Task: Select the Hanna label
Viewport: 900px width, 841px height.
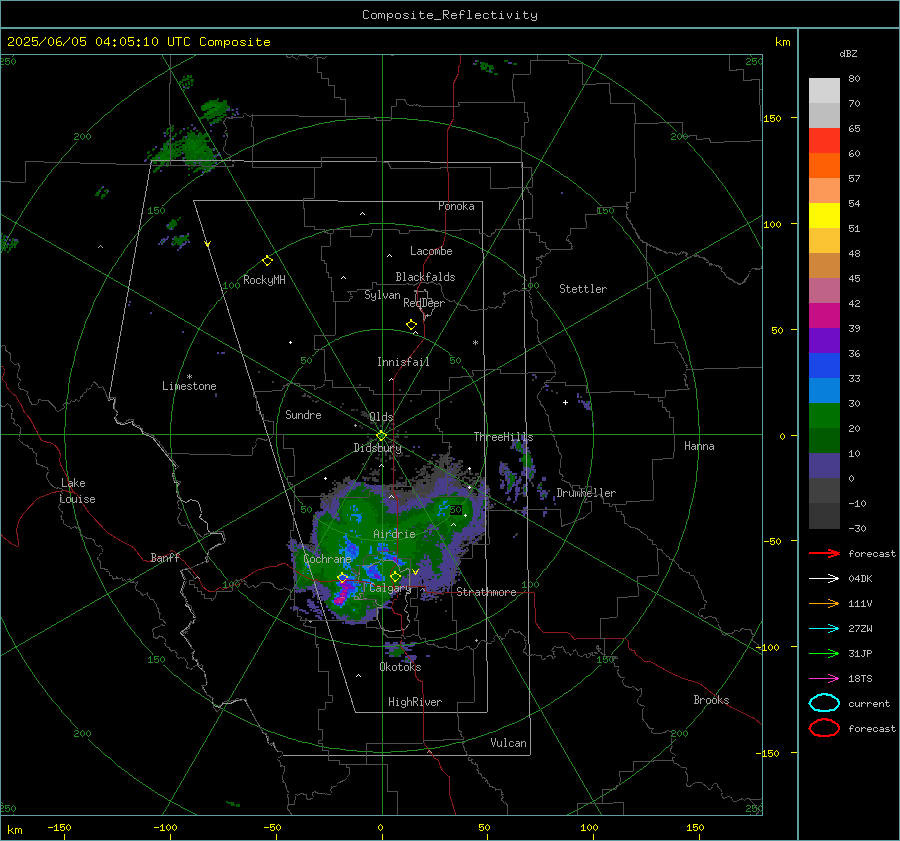Action: pos(699,446)
